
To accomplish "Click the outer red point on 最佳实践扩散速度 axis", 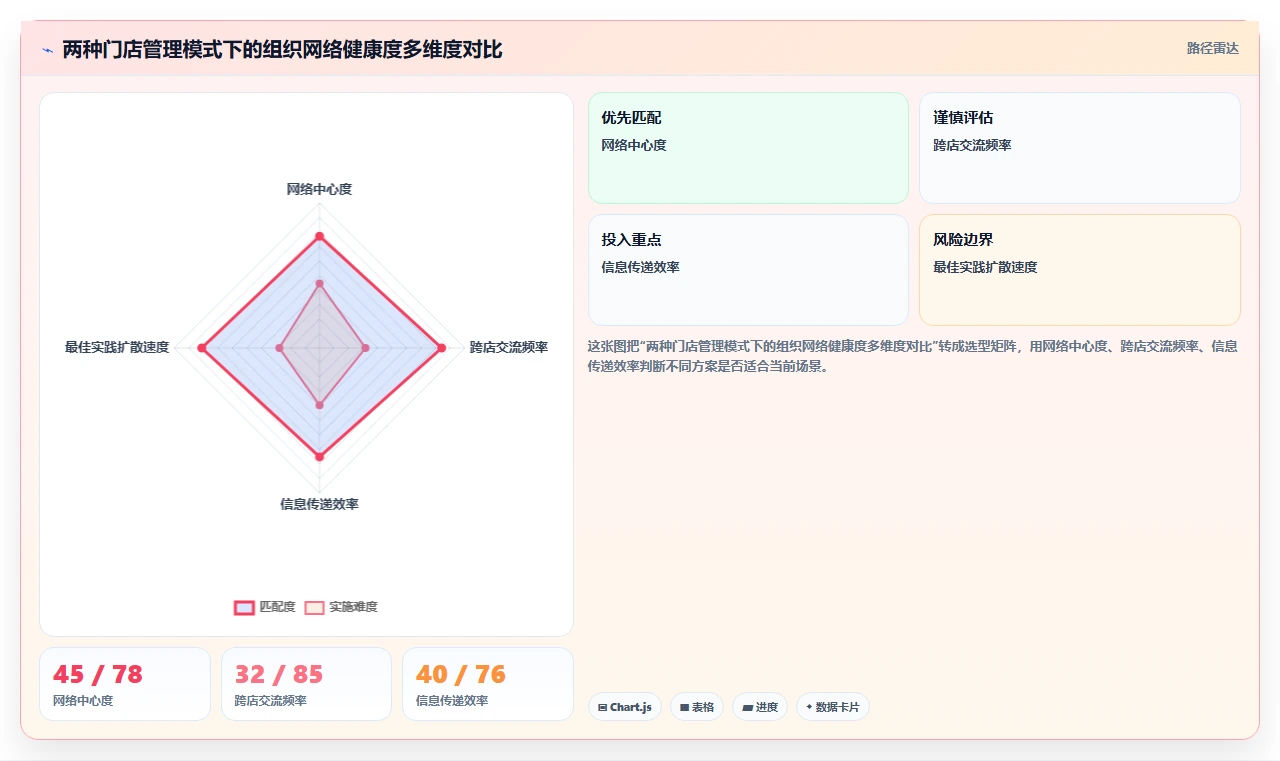I will coord(201,348).
